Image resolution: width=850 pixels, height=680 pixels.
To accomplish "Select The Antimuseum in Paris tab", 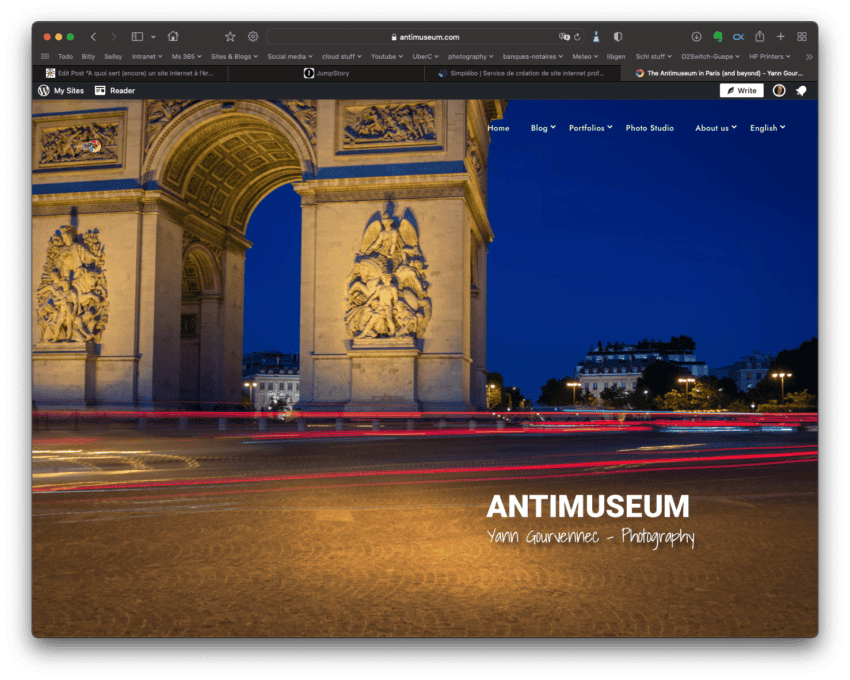I will 719,73.
